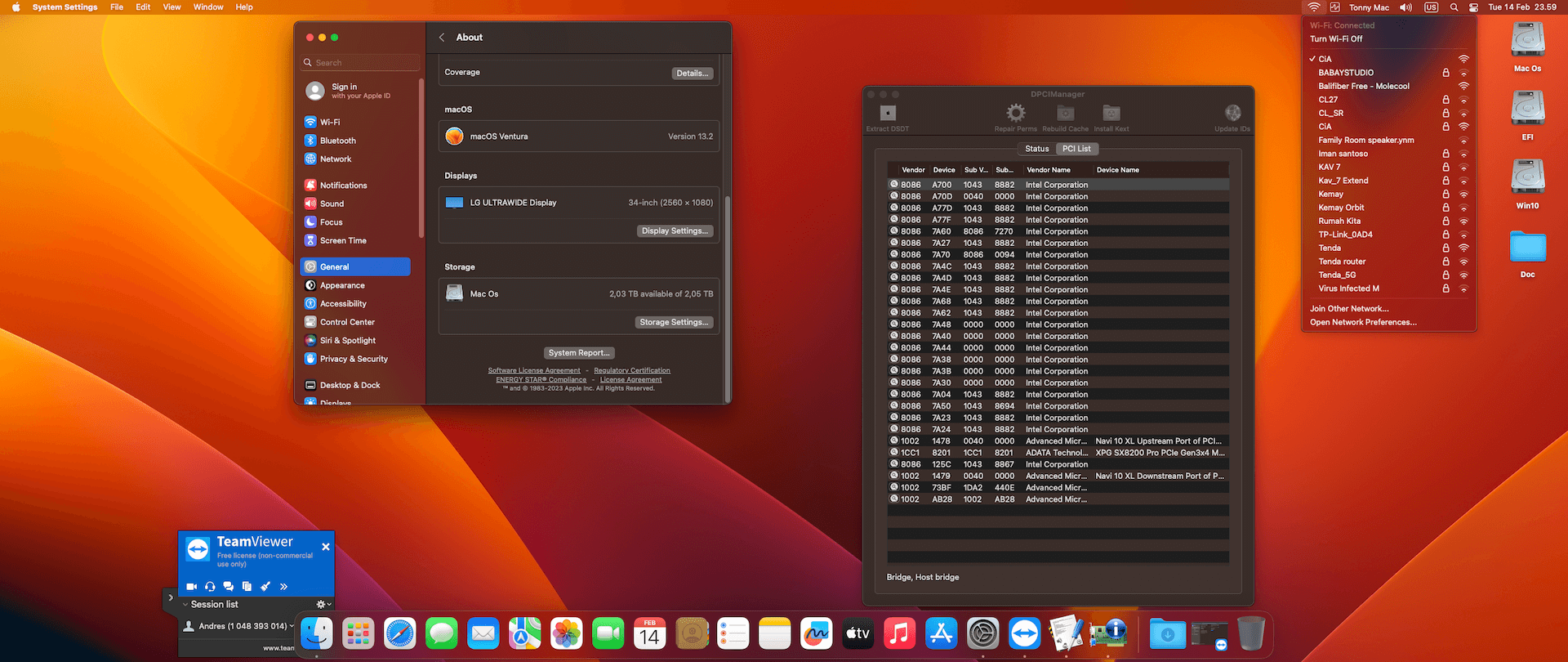Open TeamViewer chat with speech bubbles icon

[229, 587]
